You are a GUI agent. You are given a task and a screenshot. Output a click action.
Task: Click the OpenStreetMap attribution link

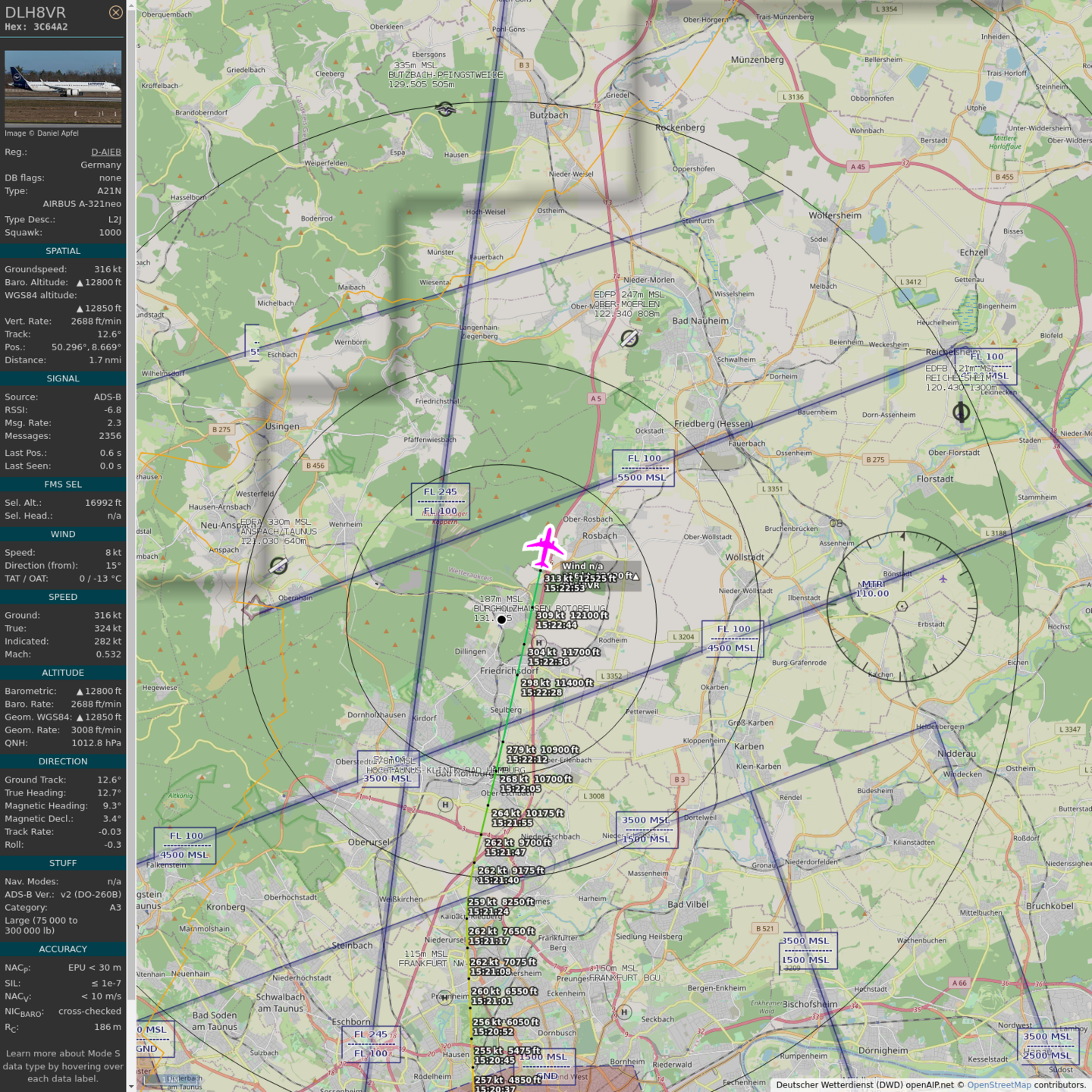point(998,1085)
